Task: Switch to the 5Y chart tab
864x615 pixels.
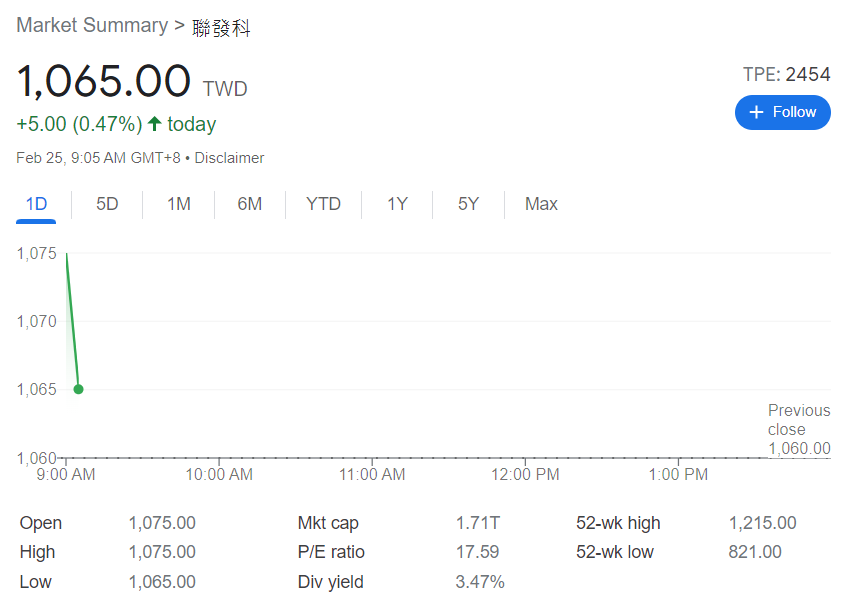Action: (468, 204)
